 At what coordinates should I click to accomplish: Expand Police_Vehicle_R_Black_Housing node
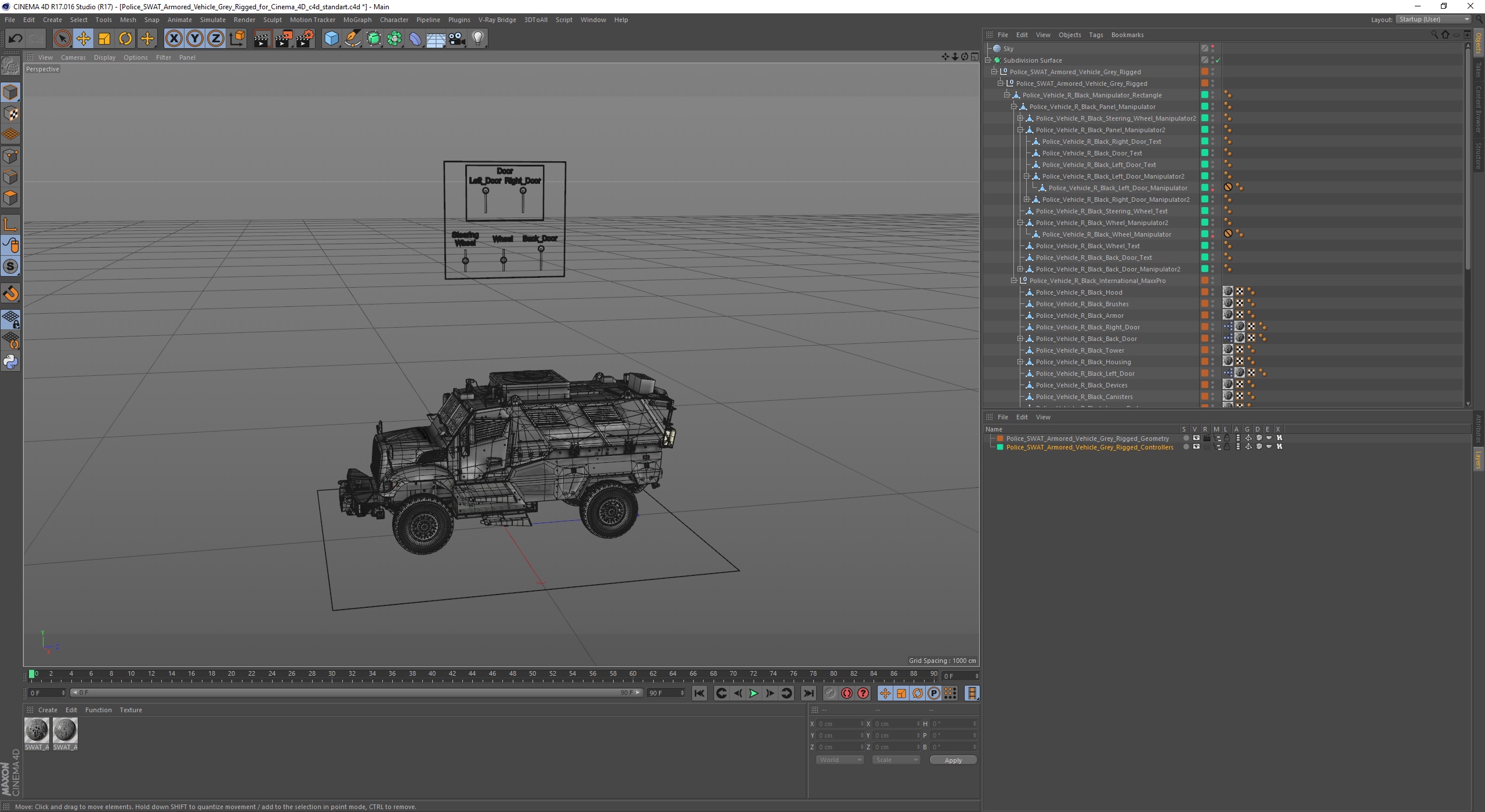pyautogui.click(x=1020, y=362)
